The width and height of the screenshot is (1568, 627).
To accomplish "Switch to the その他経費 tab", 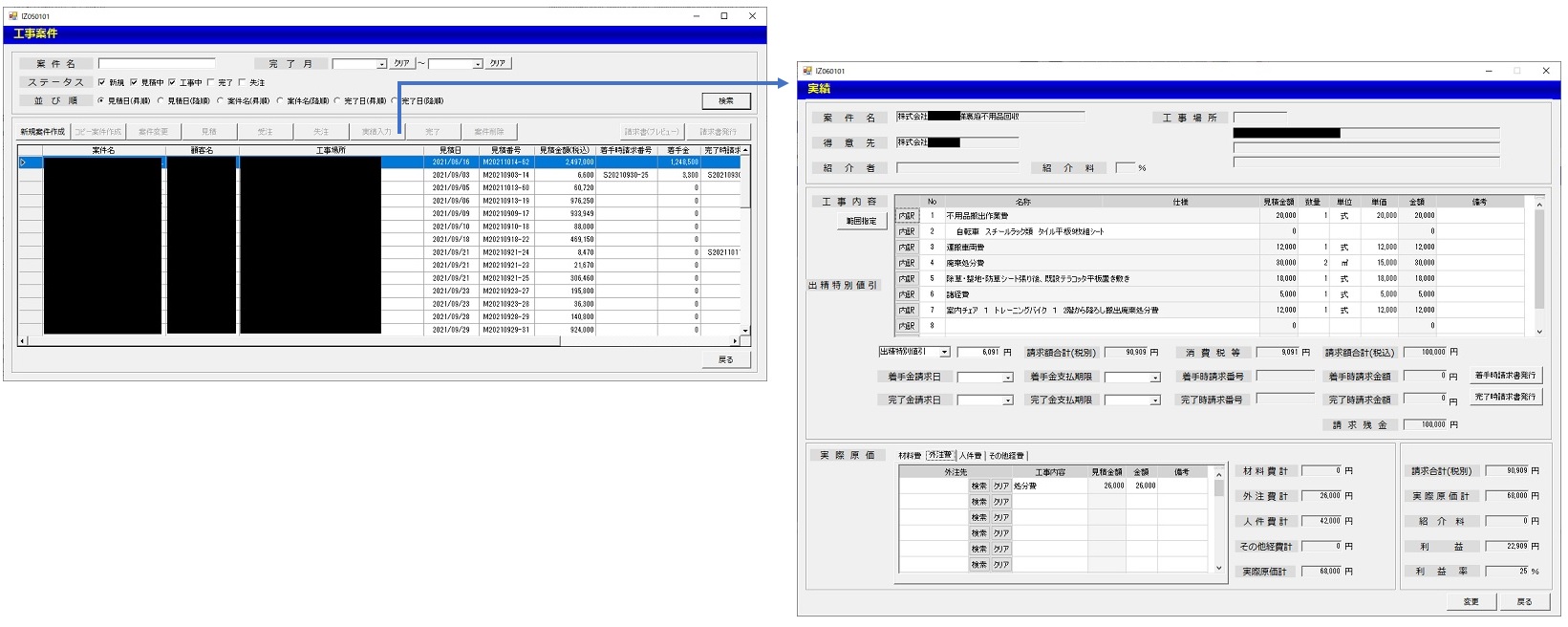I will 1006,456.
